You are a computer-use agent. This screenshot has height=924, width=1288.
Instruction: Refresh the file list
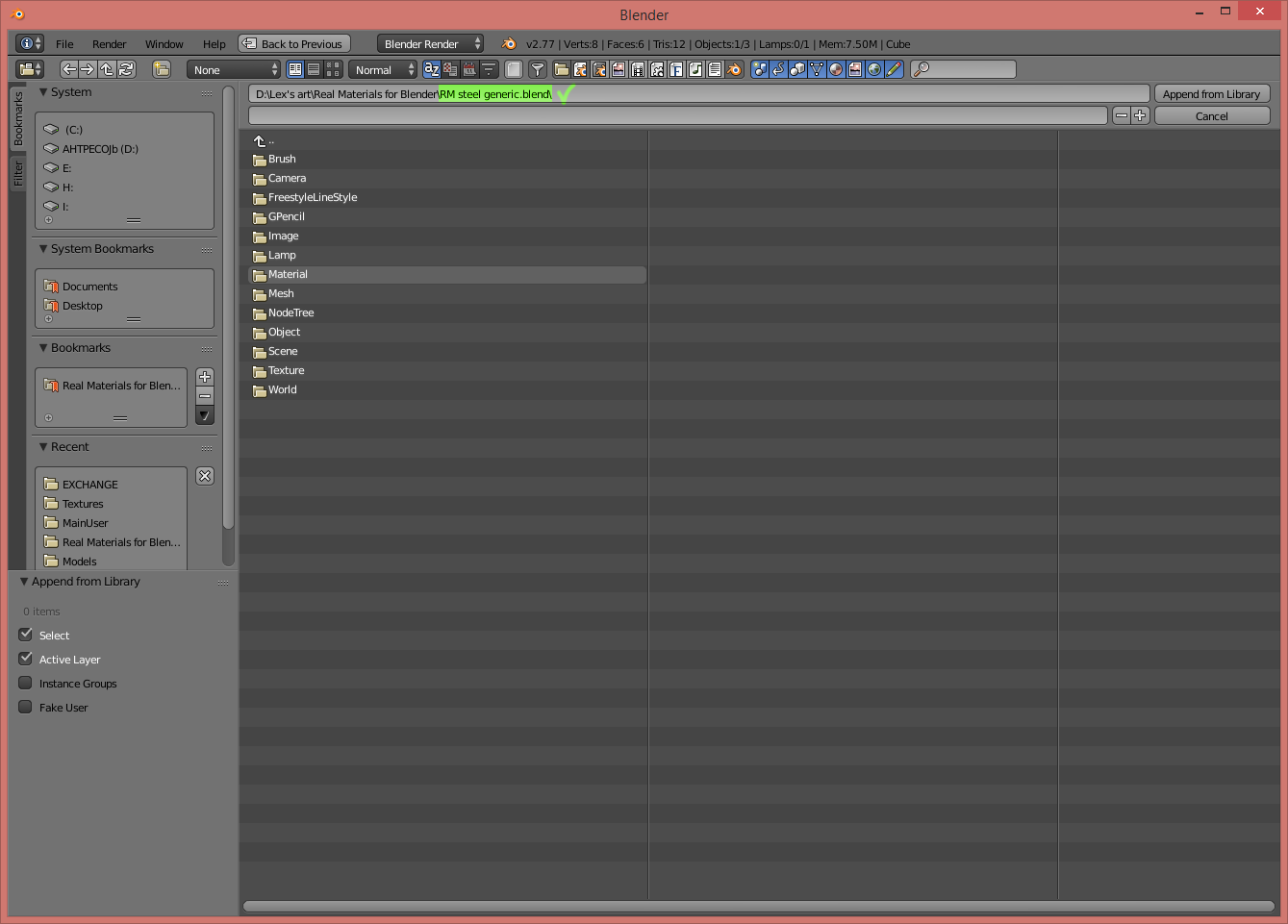(x=126, y=69)
